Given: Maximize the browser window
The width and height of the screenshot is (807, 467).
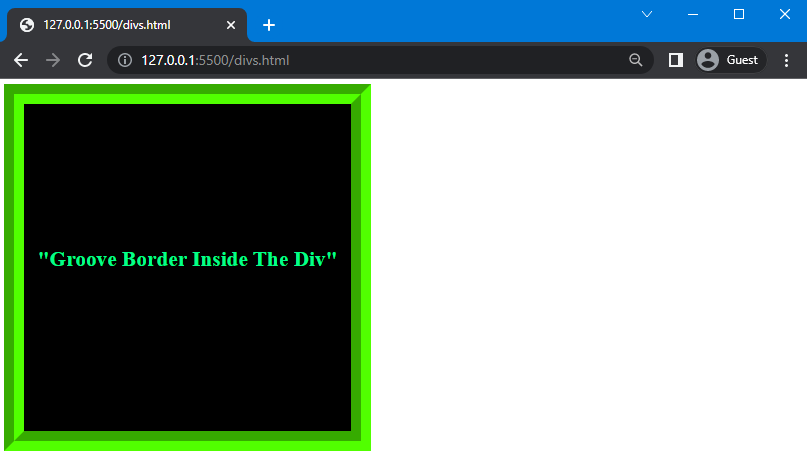Looking at the screenshot, I should [739, 14].
